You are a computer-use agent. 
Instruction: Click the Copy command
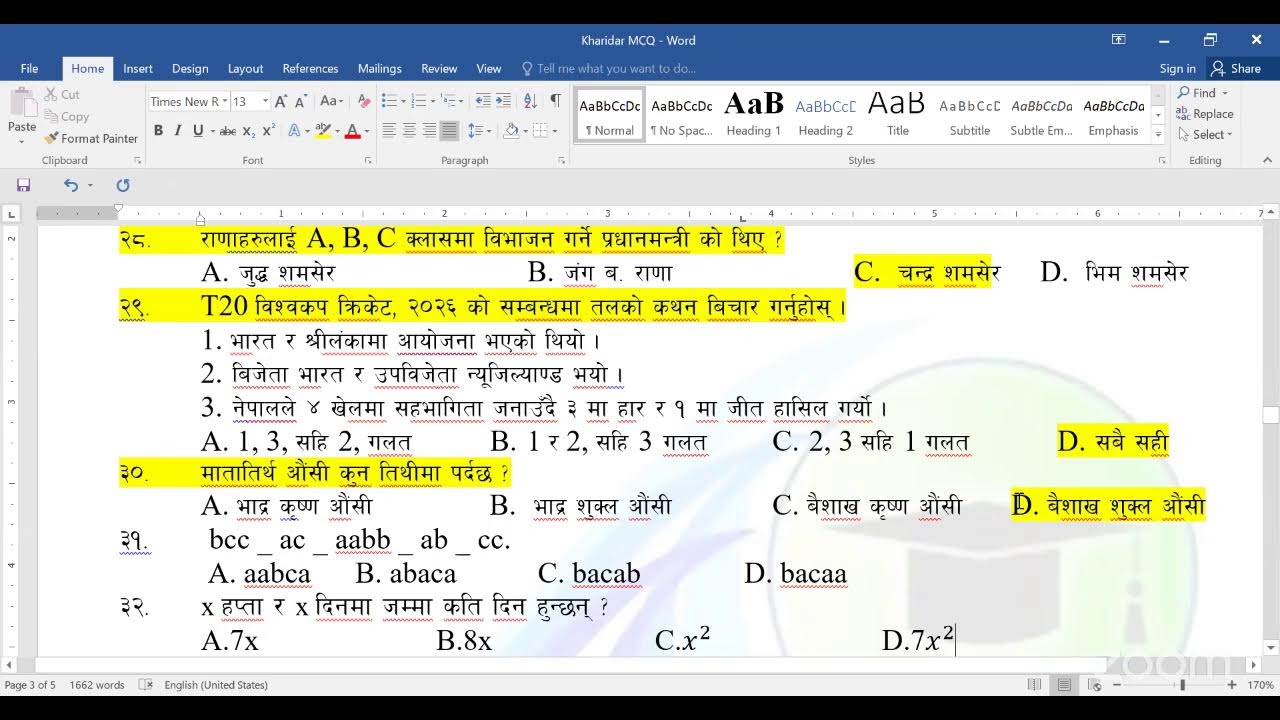66,116
